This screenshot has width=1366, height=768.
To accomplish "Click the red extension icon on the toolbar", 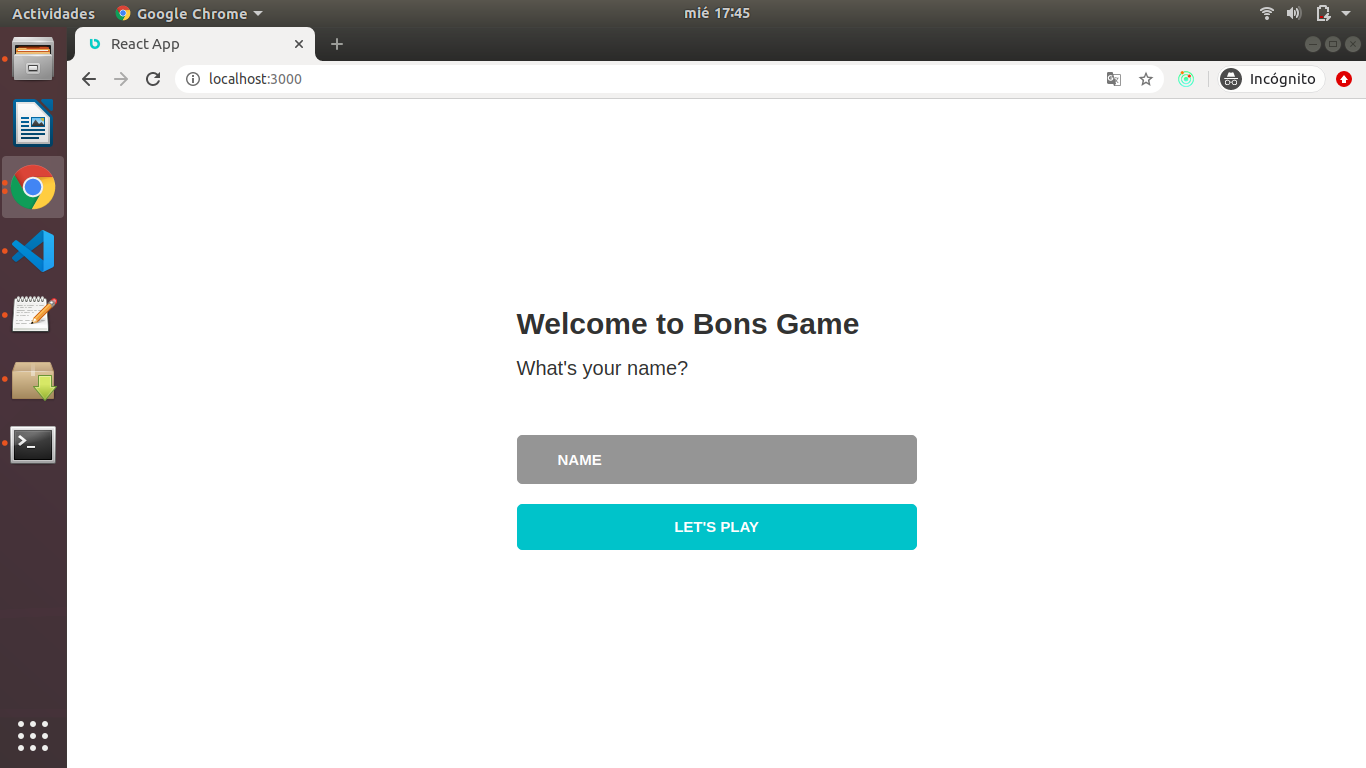I will (1343, 79).
